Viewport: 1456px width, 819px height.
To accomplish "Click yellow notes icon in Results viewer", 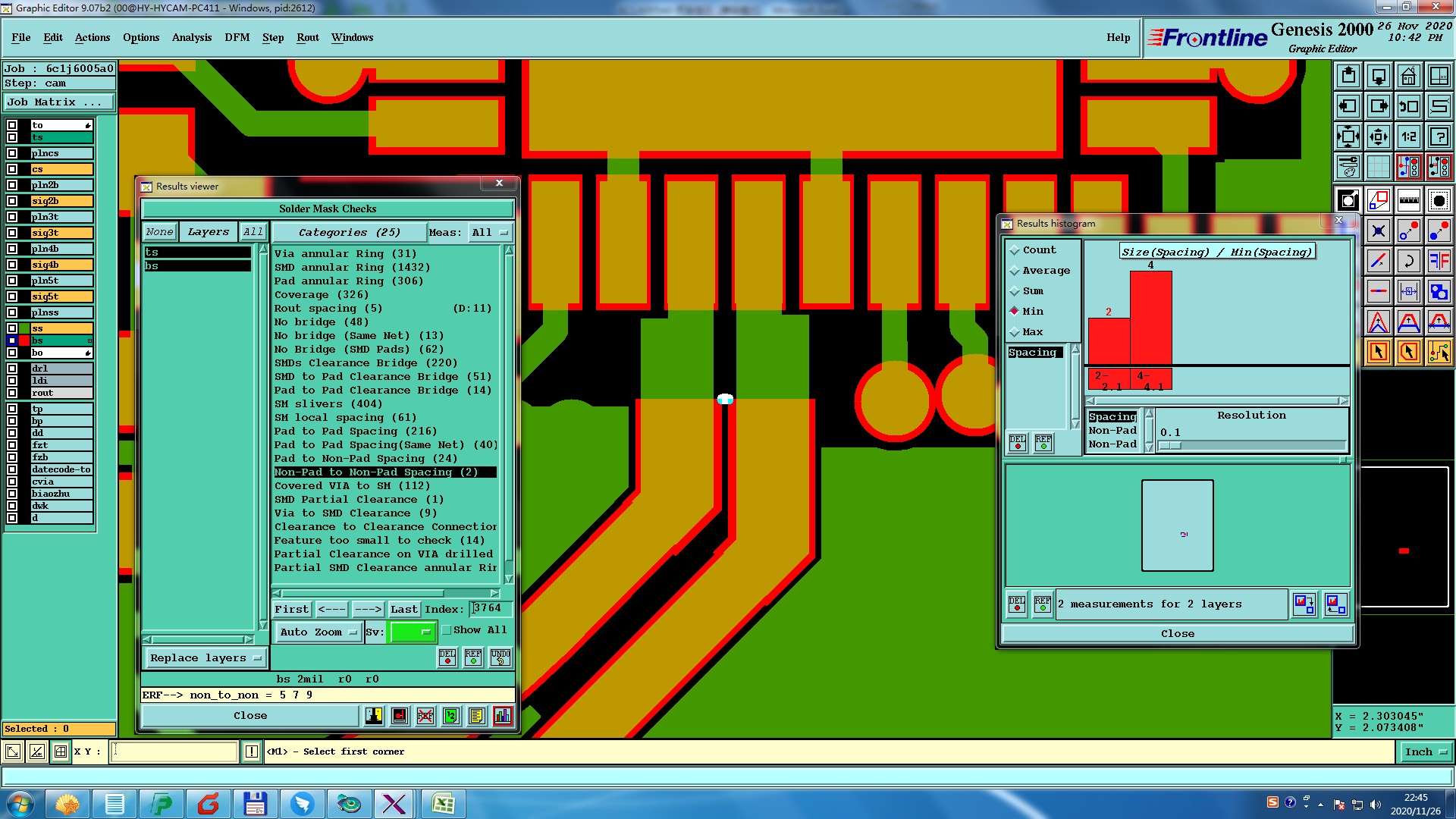I will [x=476, y=716].
